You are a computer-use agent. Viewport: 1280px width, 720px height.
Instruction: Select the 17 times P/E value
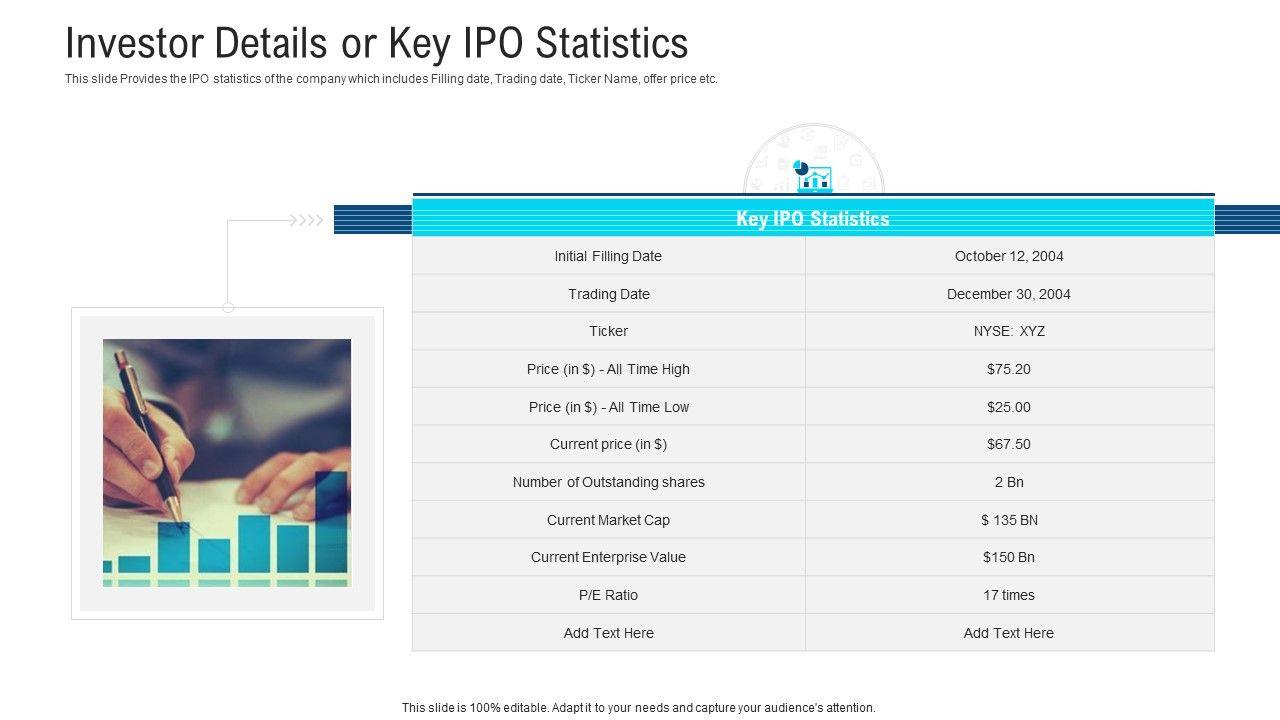(1008, 595)
